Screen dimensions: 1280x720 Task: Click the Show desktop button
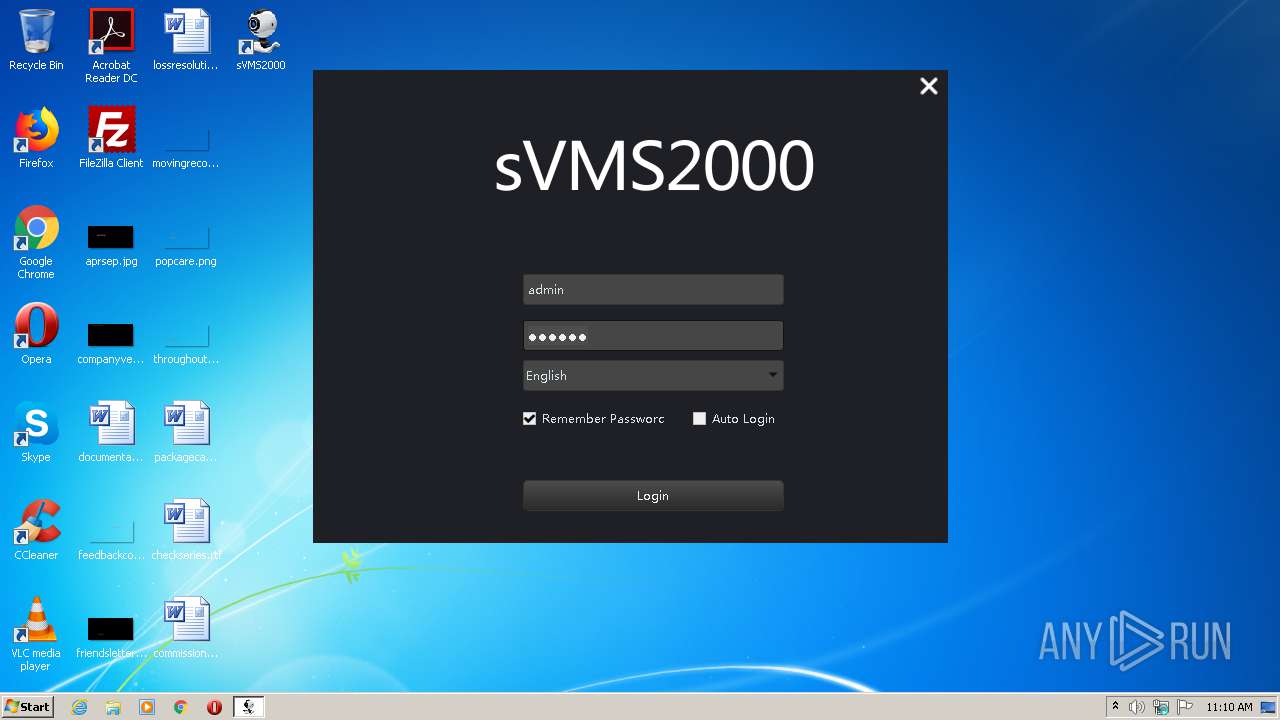1269,707
